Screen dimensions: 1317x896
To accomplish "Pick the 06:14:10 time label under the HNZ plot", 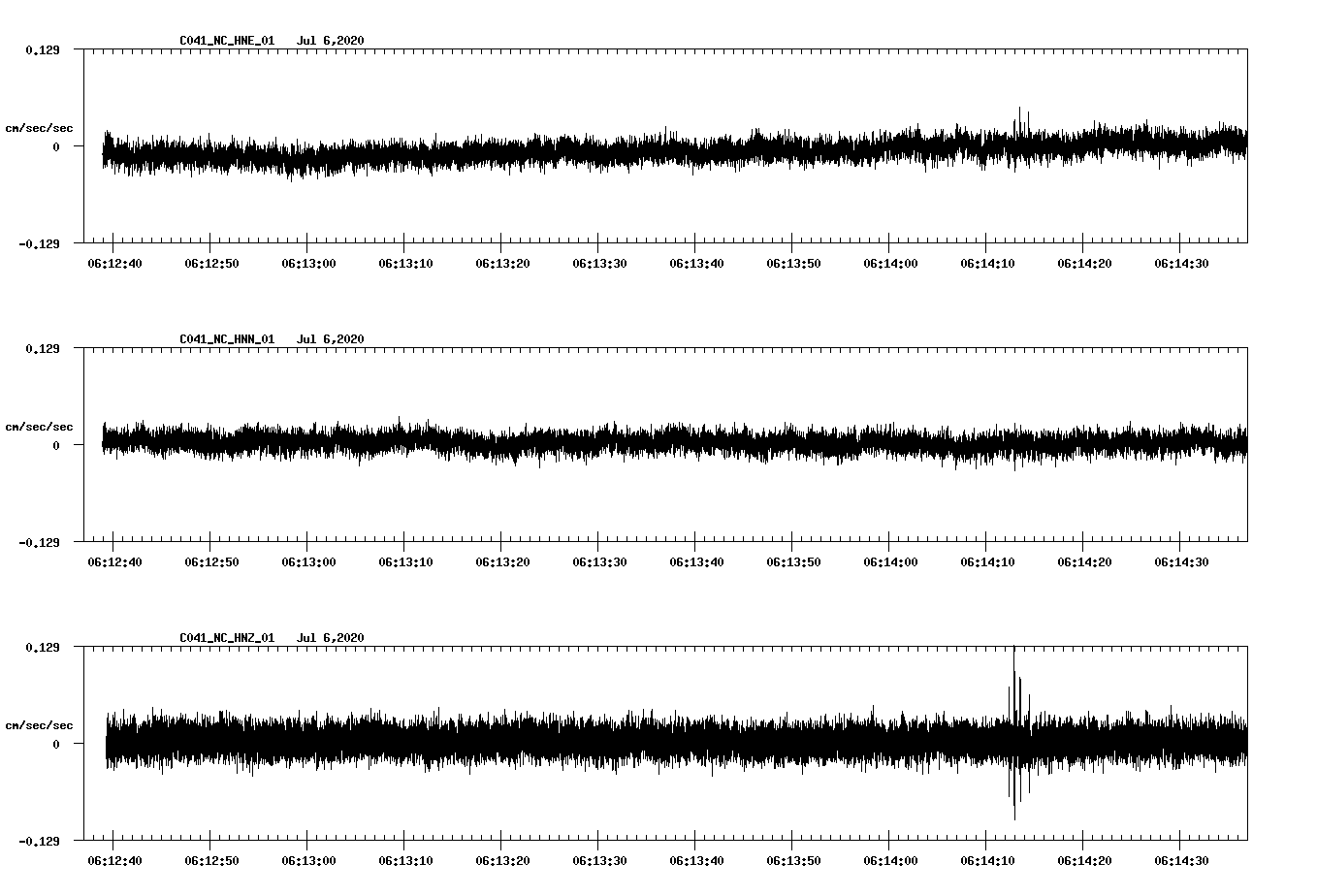I will (x=987, y=860).
